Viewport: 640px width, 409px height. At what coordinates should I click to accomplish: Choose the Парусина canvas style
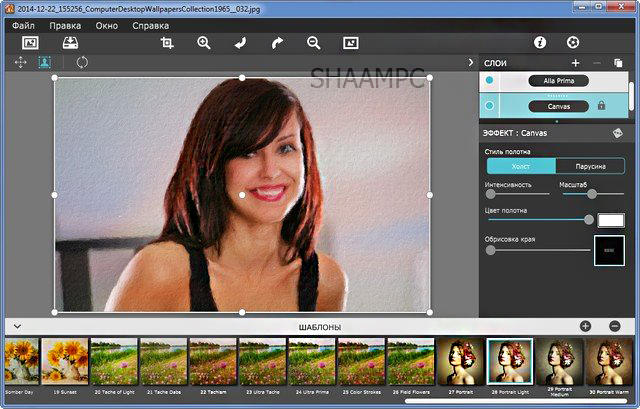590,166
